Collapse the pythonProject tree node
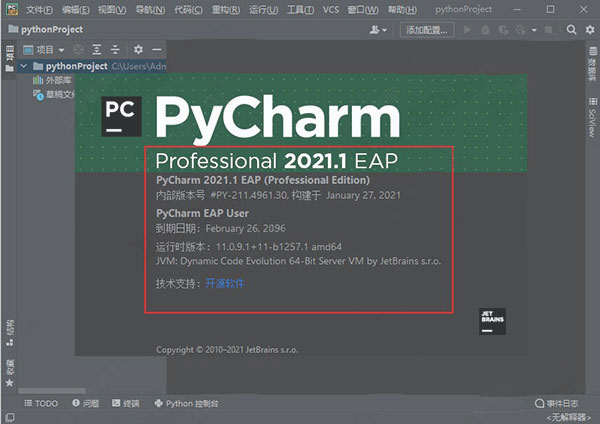The height and width of the screenshot is (424, 600). click(x=23, y=66)
